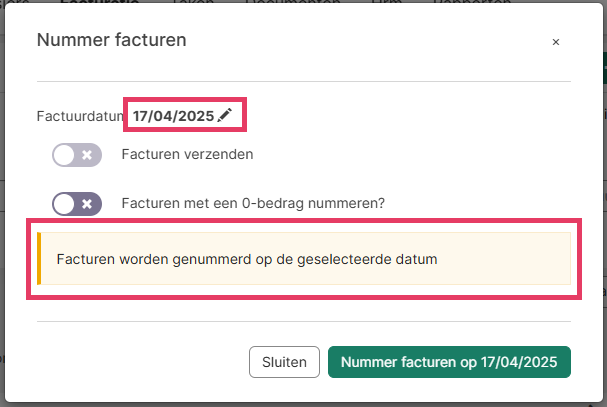Click the x knob on Facturen verzenden switch
This screenshot has height=407, width=607.
pyautogui.click(x=87, y=155)
